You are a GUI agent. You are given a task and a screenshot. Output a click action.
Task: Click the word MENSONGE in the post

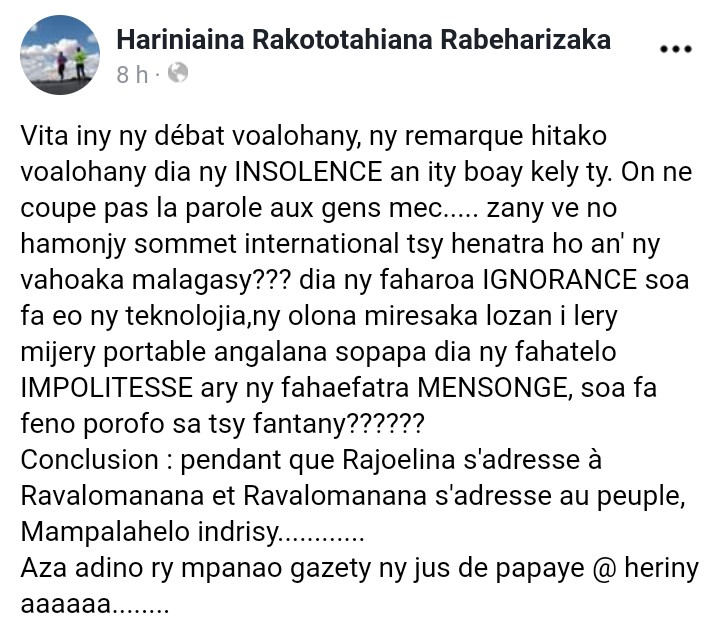click(x=494, y=387)
